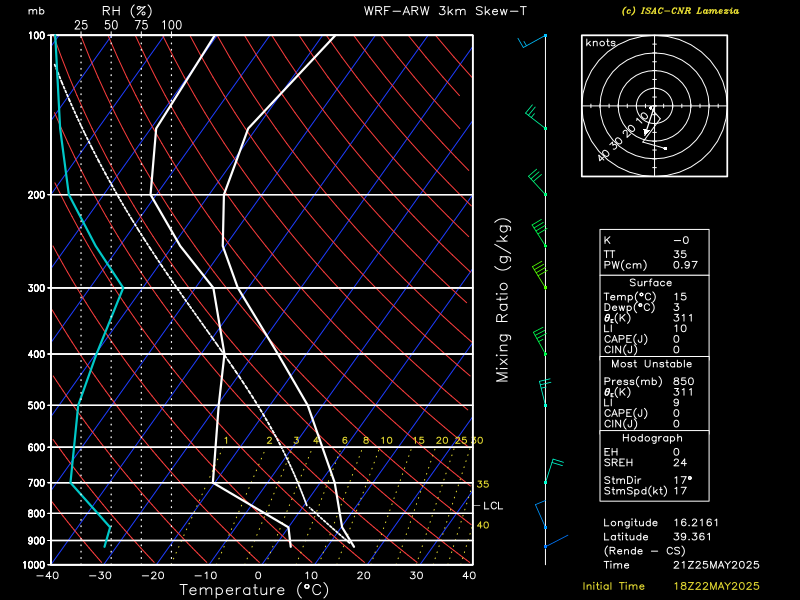
Task: Click the lowest blue wind barb near 925 mb
Action: [556, 541]
